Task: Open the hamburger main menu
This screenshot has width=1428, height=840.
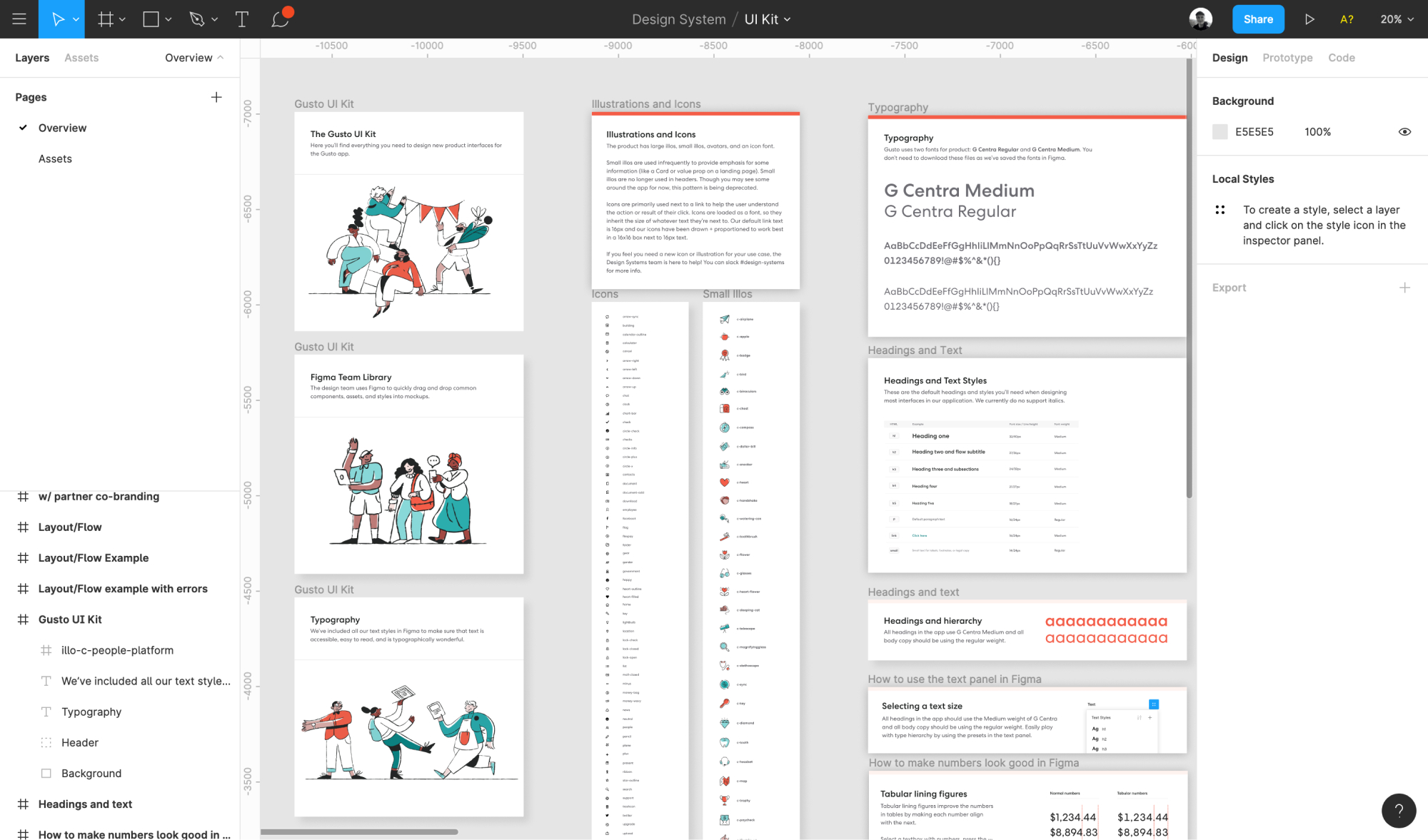Action: 19,19
